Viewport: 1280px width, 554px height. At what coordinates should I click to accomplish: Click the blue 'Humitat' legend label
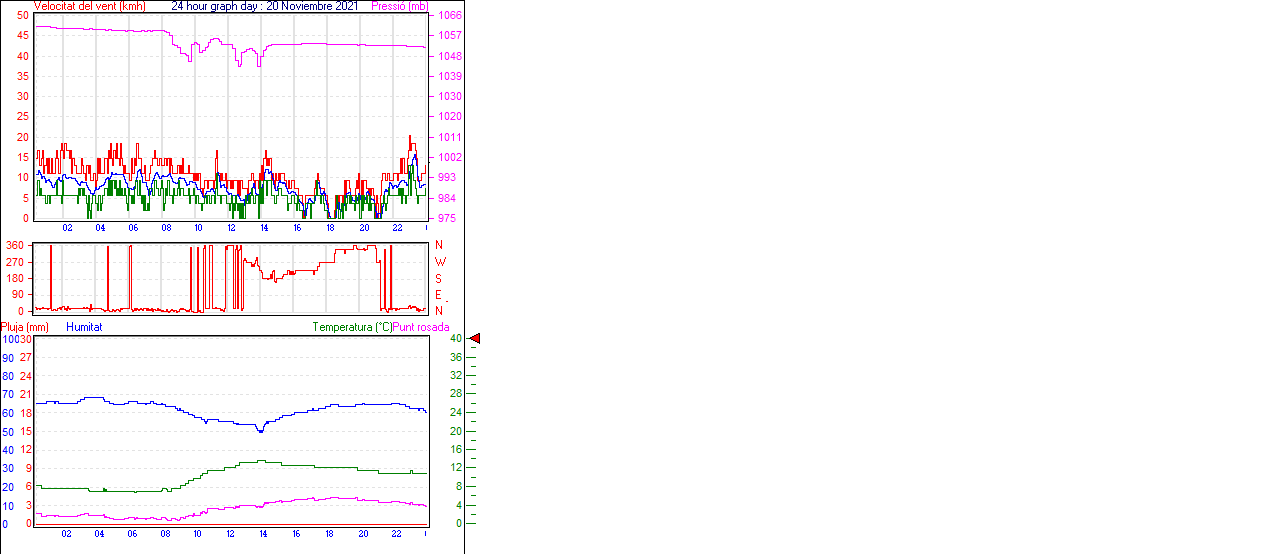coord(84,327)
